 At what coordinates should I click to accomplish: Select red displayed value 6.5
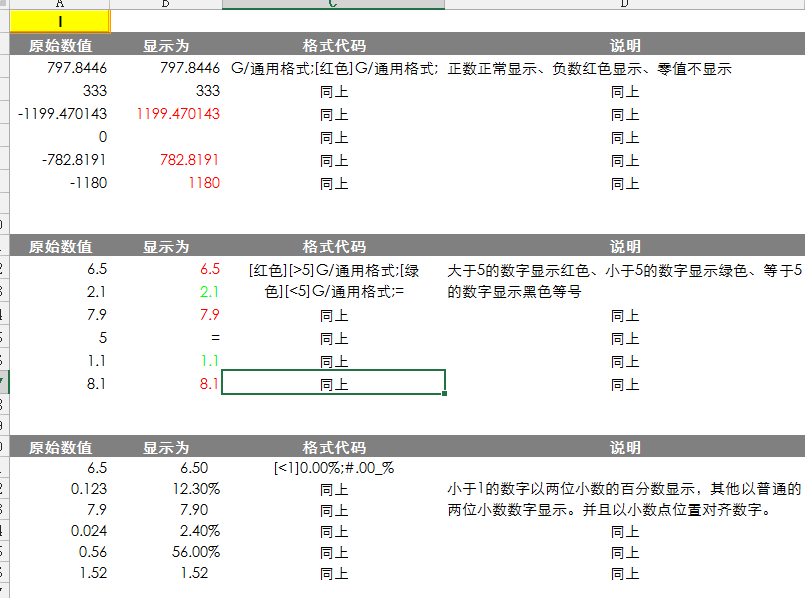coord(210,269)
